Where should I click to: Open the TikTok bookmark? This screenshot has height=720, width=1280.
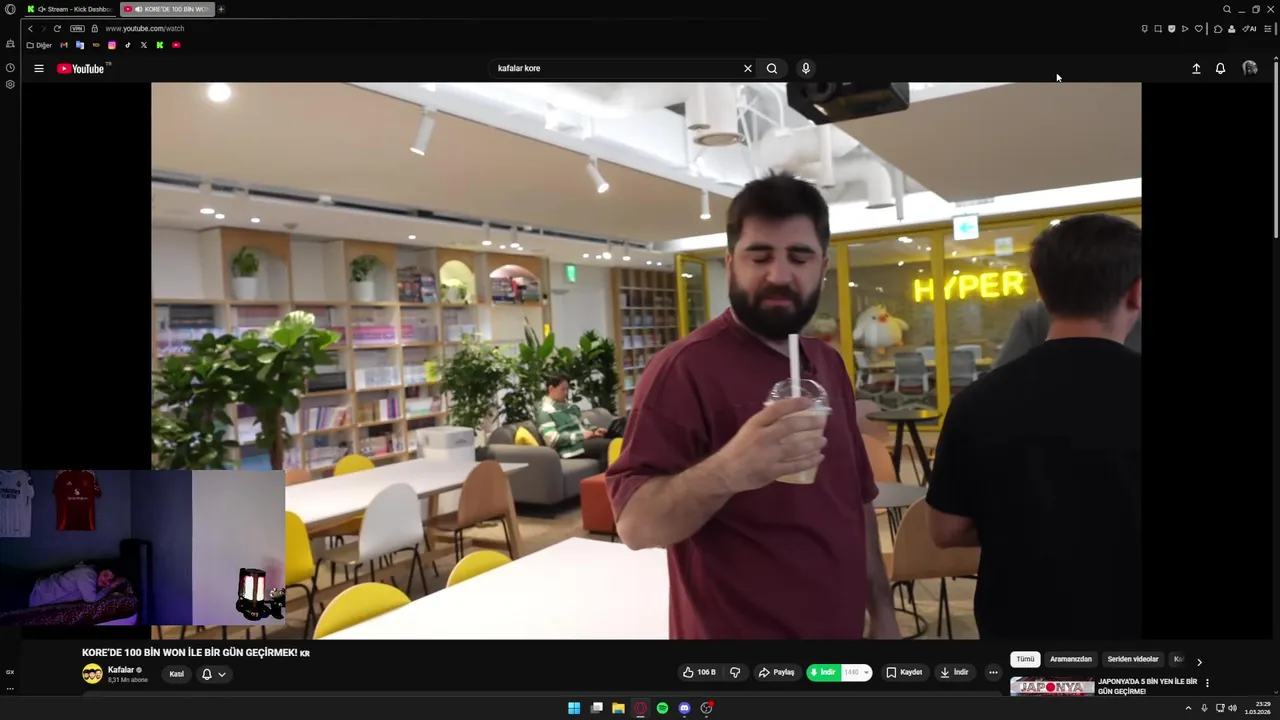(x=128, y=45)
